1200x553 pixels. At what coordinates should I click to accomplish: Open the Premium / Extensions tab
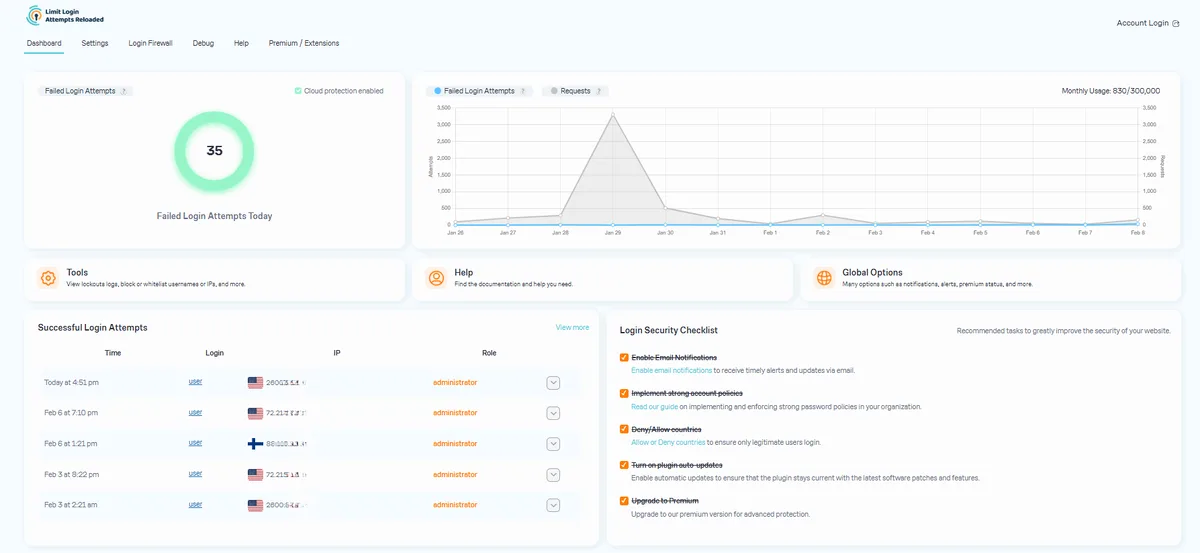(x=304, y=43)
